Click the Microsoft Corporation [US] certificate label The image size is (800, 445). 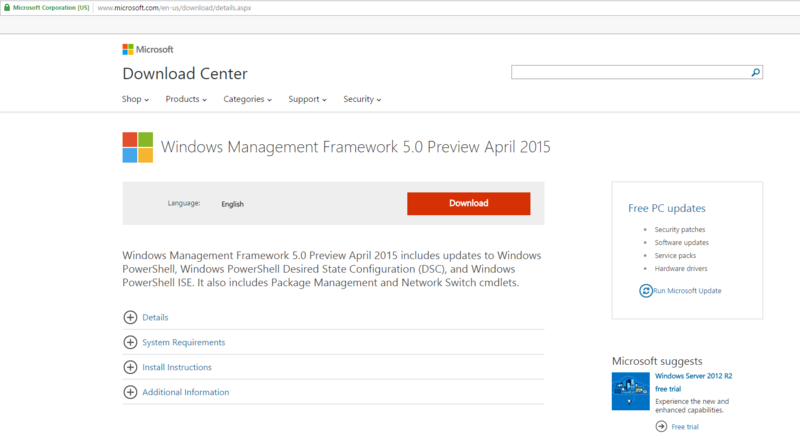click(51, 8)
